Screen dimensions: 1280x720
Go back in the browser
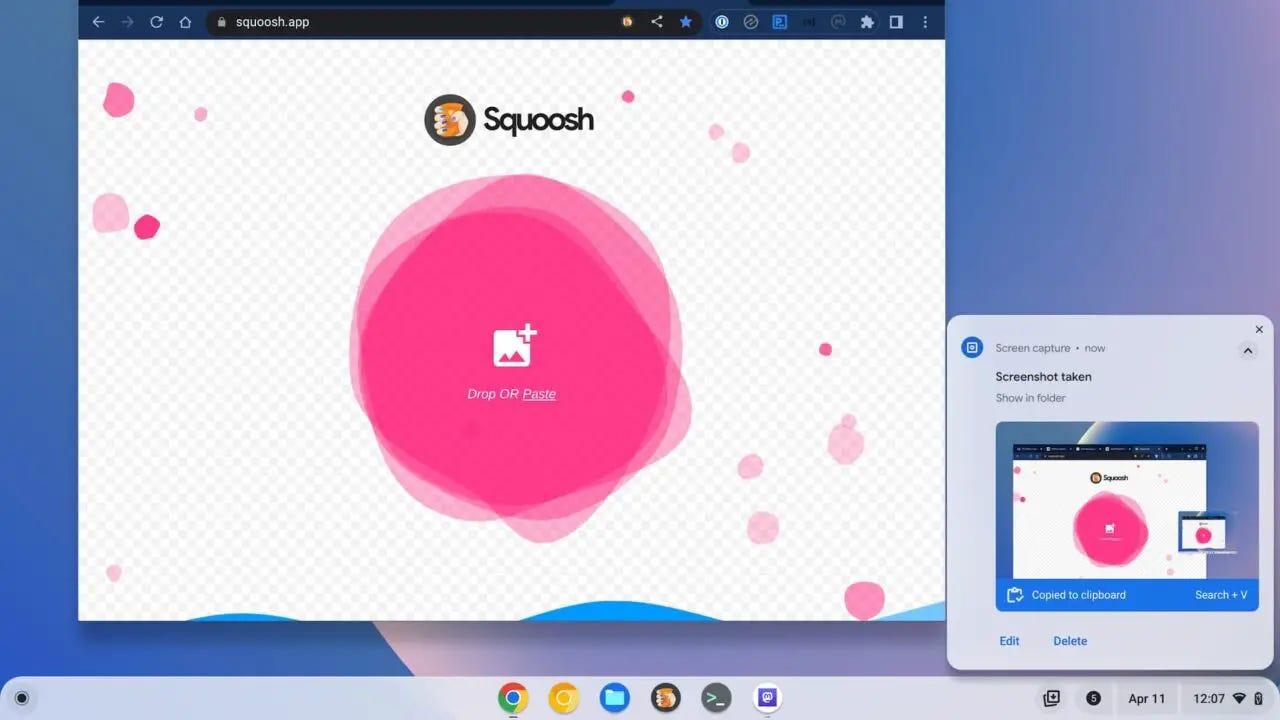98,21
